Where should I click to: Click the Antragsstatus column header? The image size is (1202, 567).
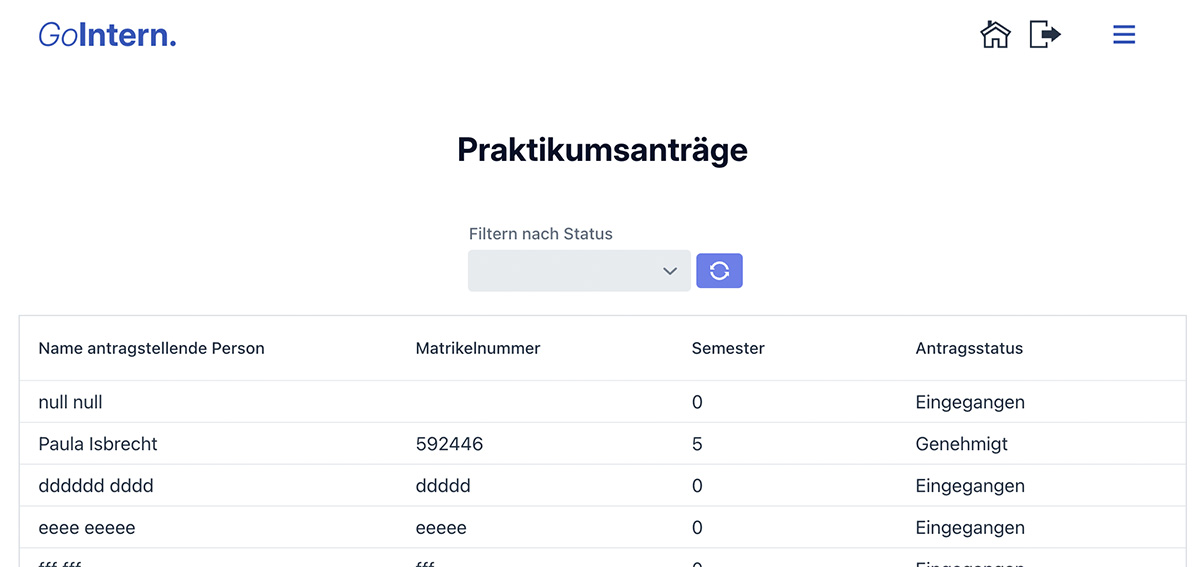pos(969,349)
